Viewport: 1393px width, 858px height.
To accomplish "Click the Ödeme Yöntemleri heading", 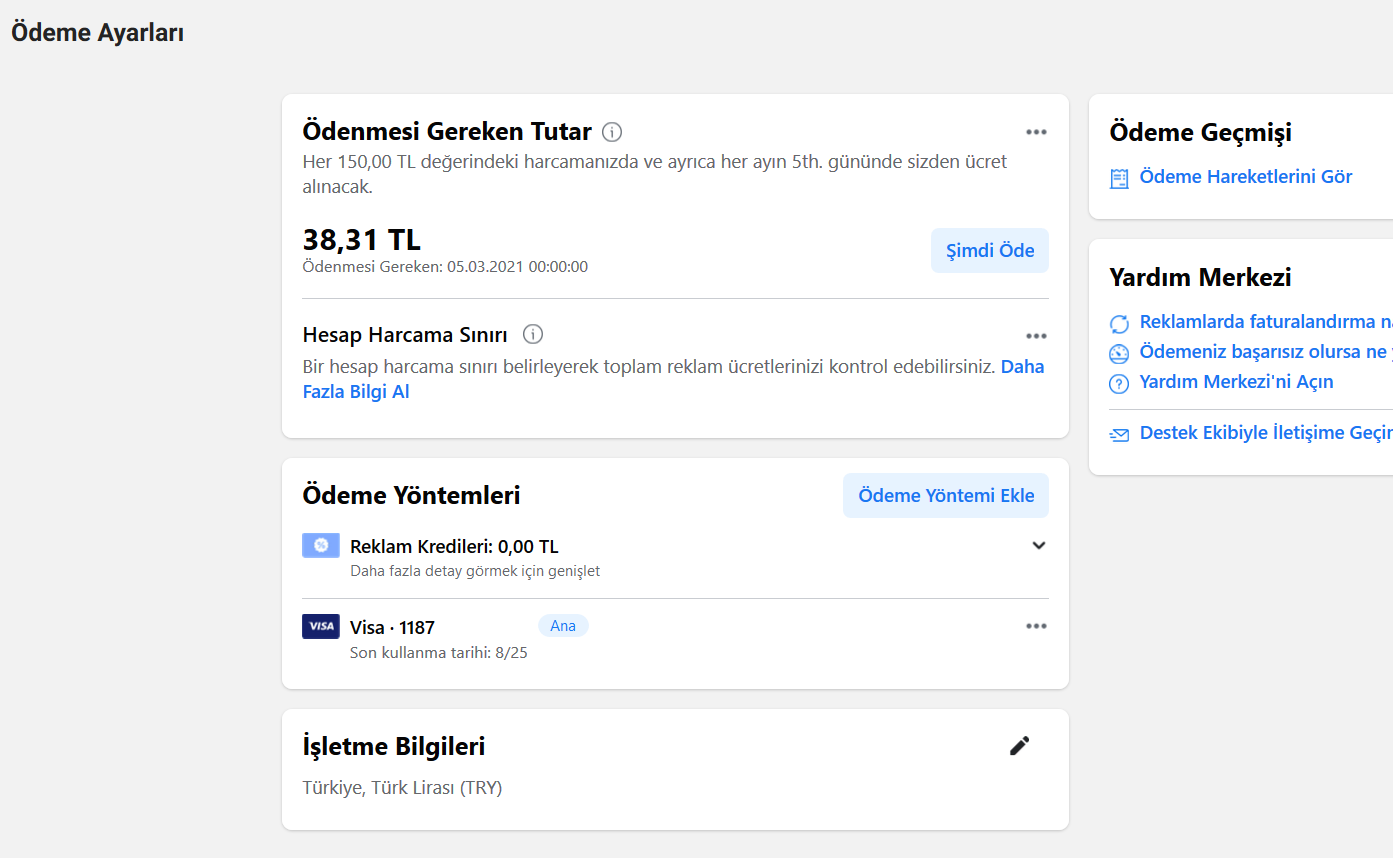I will click(x=411, y=496).
